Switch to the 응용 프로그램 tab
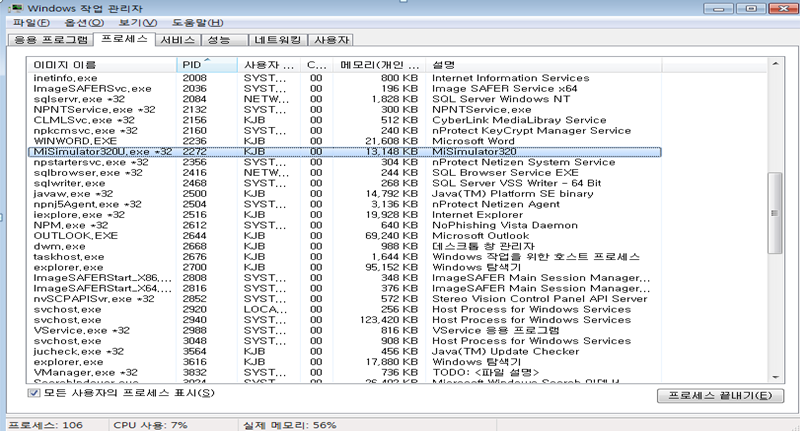Screen dimensions: 800x431 (49, 40)
